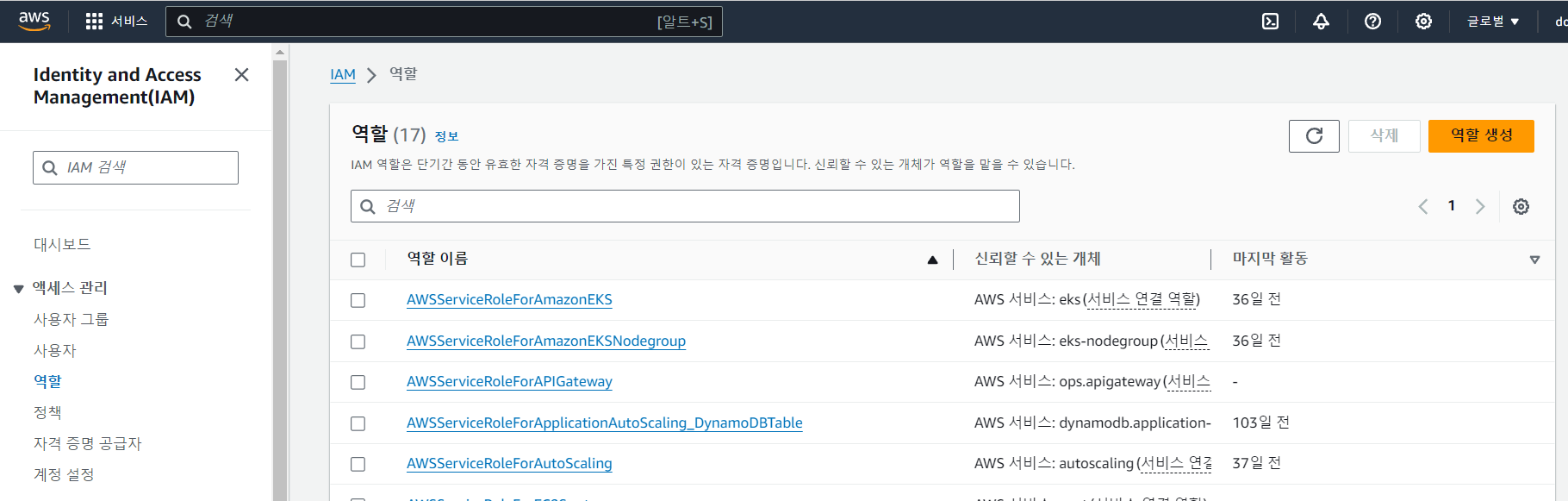Open the table preferences gear icon
The height and width of the screenshot is (501, 1568).
click(1521, 206)
